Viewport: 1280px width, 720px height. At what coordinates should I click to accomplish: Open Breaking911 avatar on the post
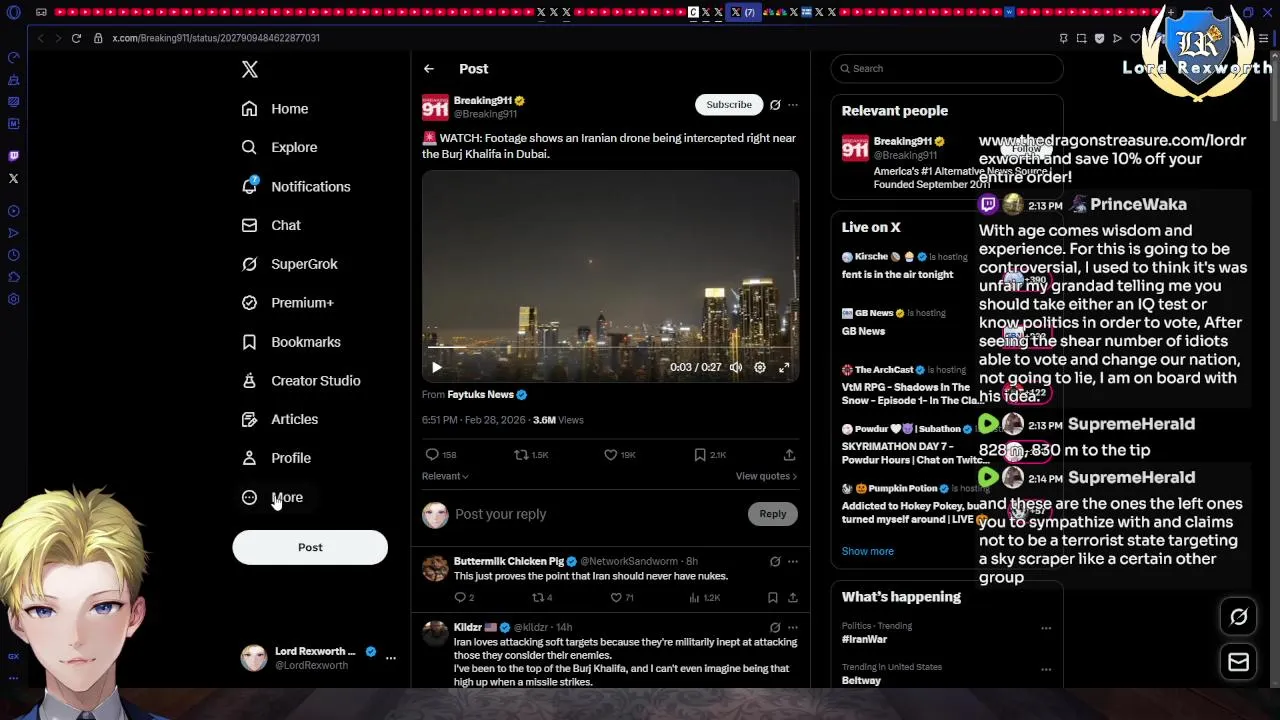pos(435,108)
